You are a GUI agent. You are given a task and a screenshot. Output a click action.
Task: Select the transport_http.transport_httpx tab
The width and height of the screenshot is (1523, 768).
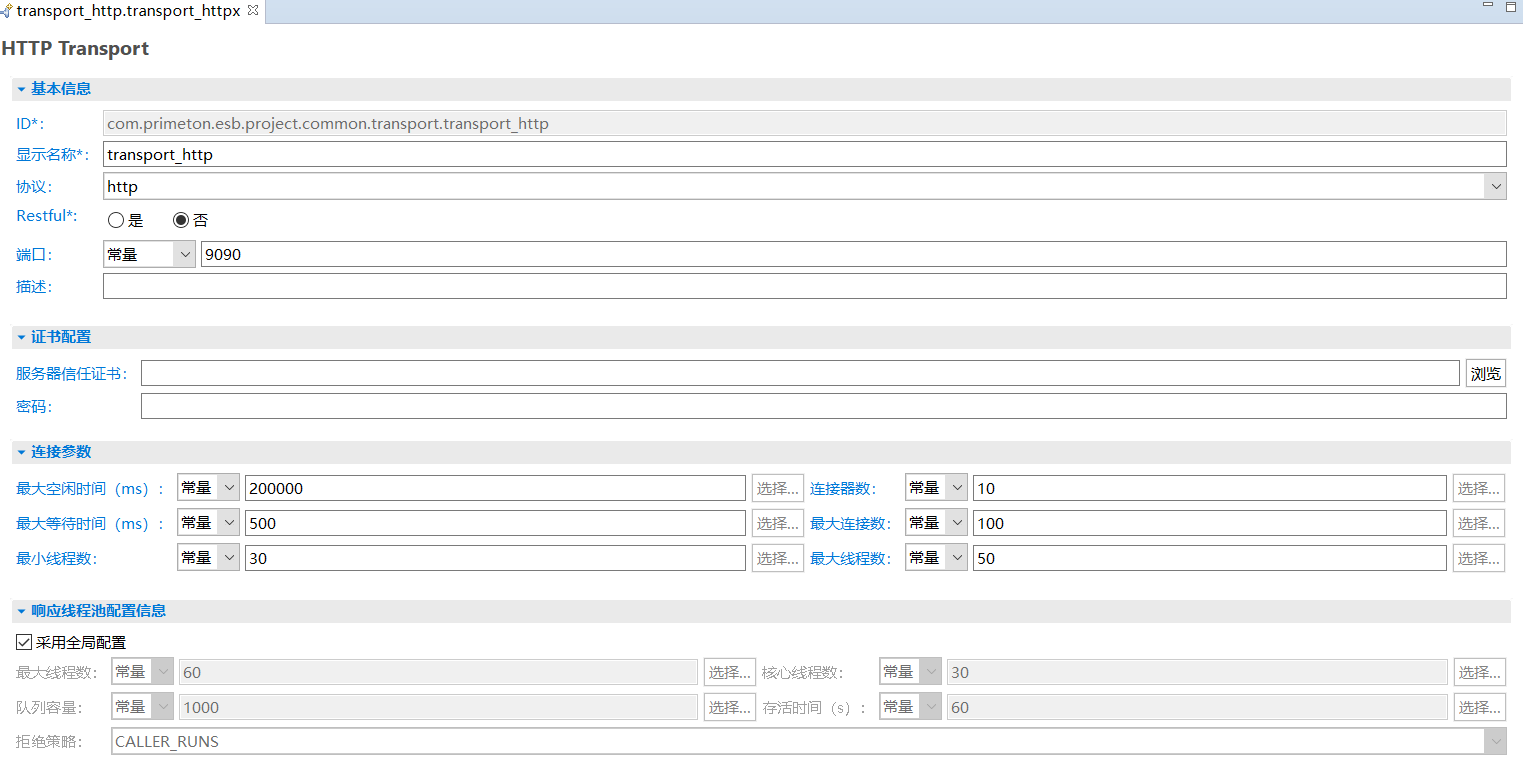(x=127, y=11)
